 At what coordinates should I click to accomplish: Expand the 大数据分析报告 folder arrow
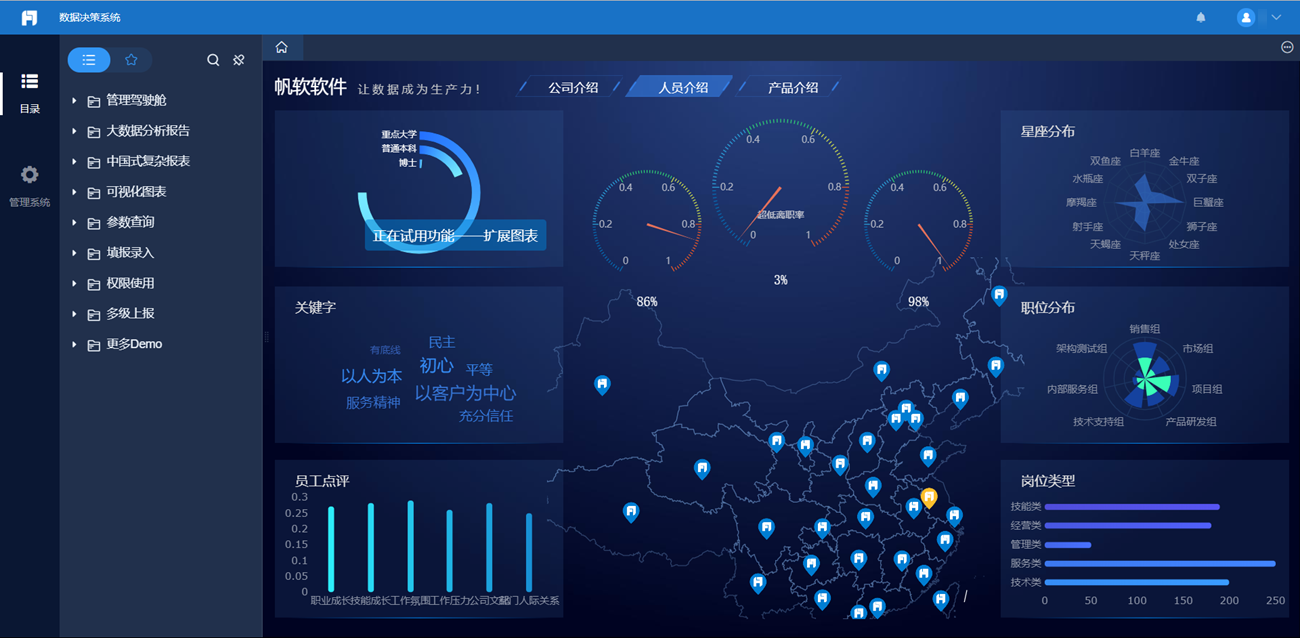(74, 131)
